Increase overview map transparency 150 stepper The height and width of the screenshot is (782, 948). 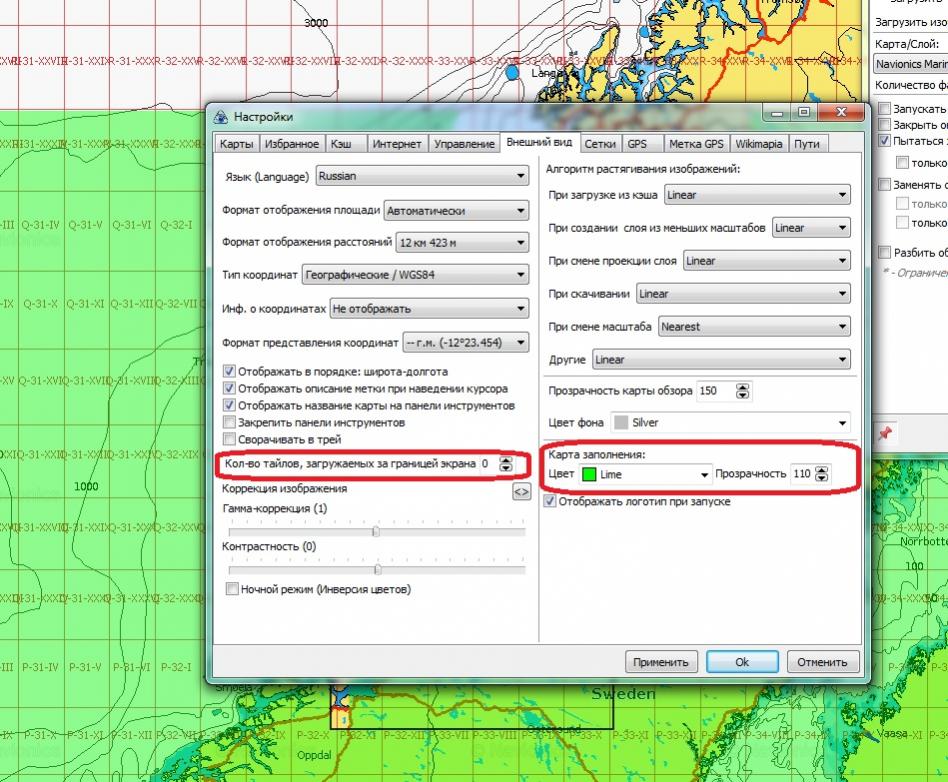(x=742, y=387)
